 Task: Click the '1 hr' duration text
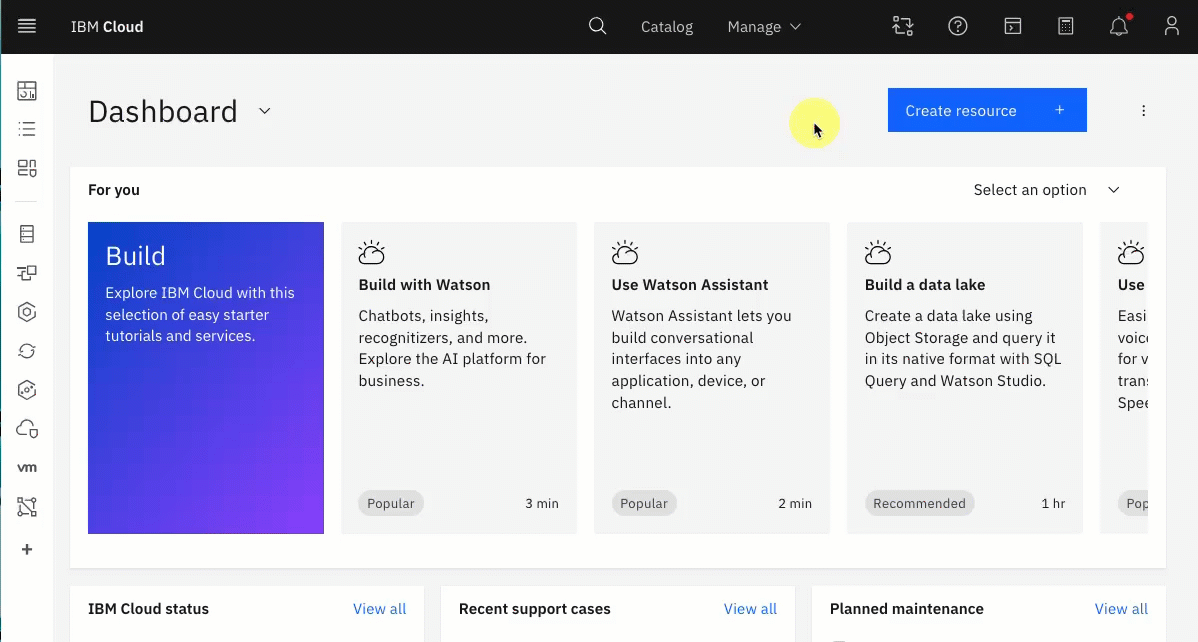1053,504
